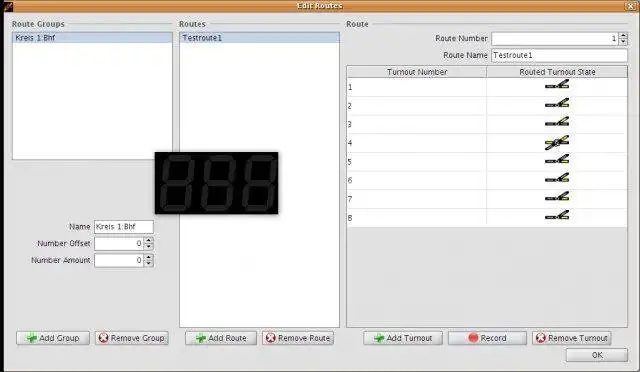The image size is (640, 372).
Task: Decrease the Route Number value
Action: tap(623, 42)
